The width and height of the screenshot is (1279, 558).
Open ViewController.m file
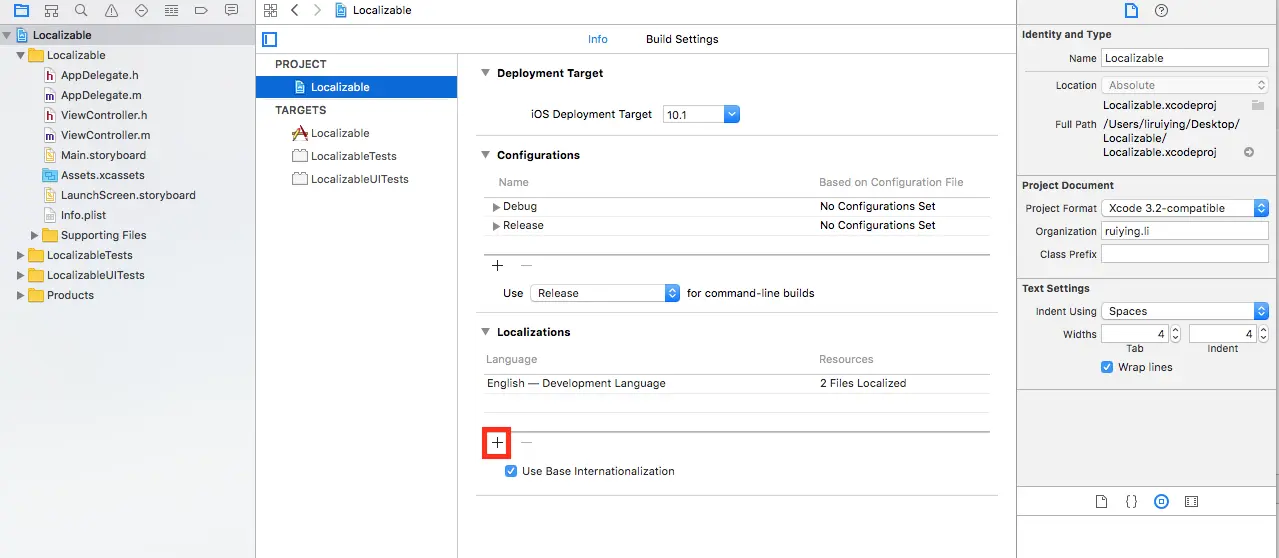pyautogui.click(x=105, y=135)
